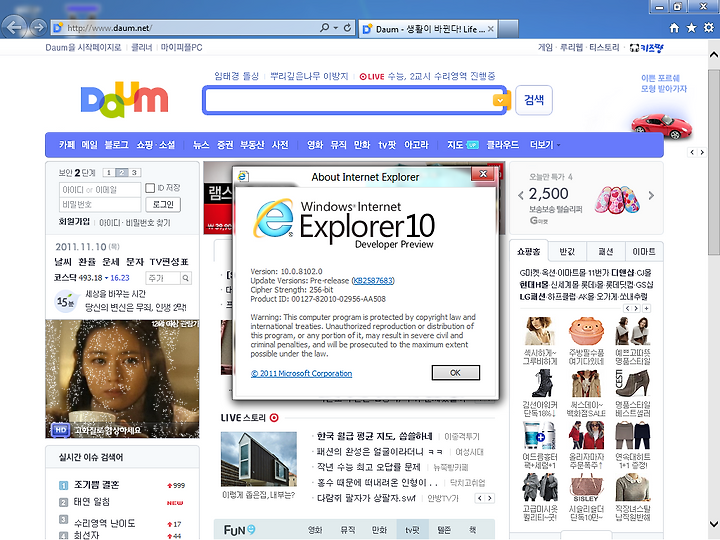Open the red sports car banner ad
This screenshot has height=540, width=720.
tap(661, 125)
